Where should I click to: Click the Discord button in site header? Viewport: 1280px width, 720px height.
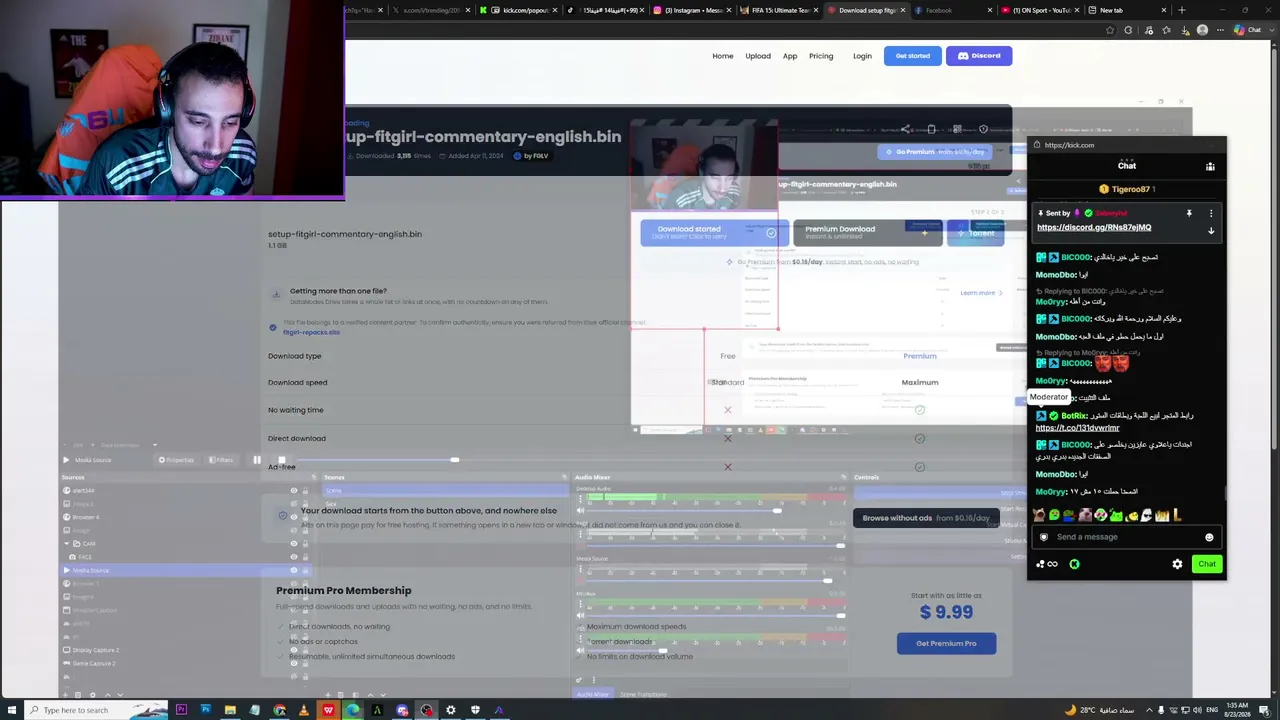click(x=979, y=56)
